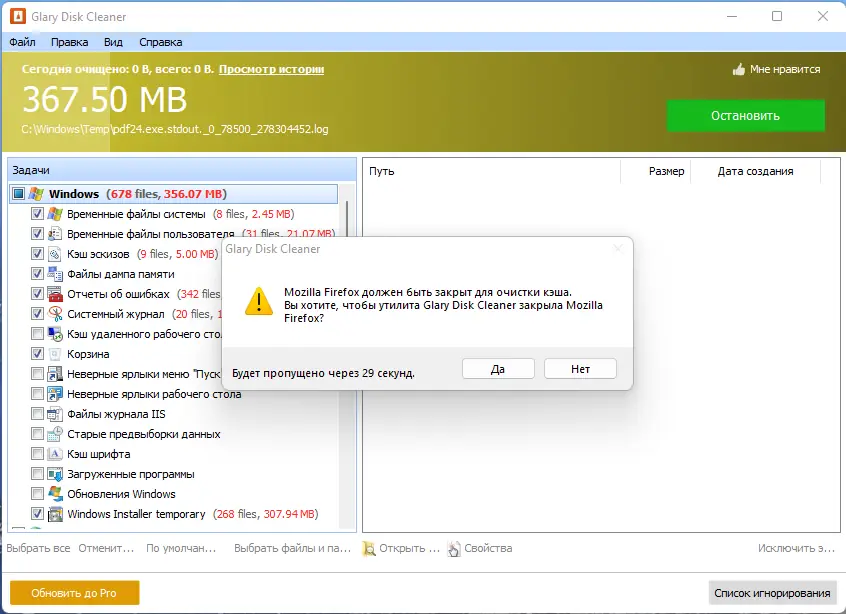The height and width of the screenshot is (614, 846).
Task: Enable Файлы журнала IIS checkbox
Action: coord(37,414)
